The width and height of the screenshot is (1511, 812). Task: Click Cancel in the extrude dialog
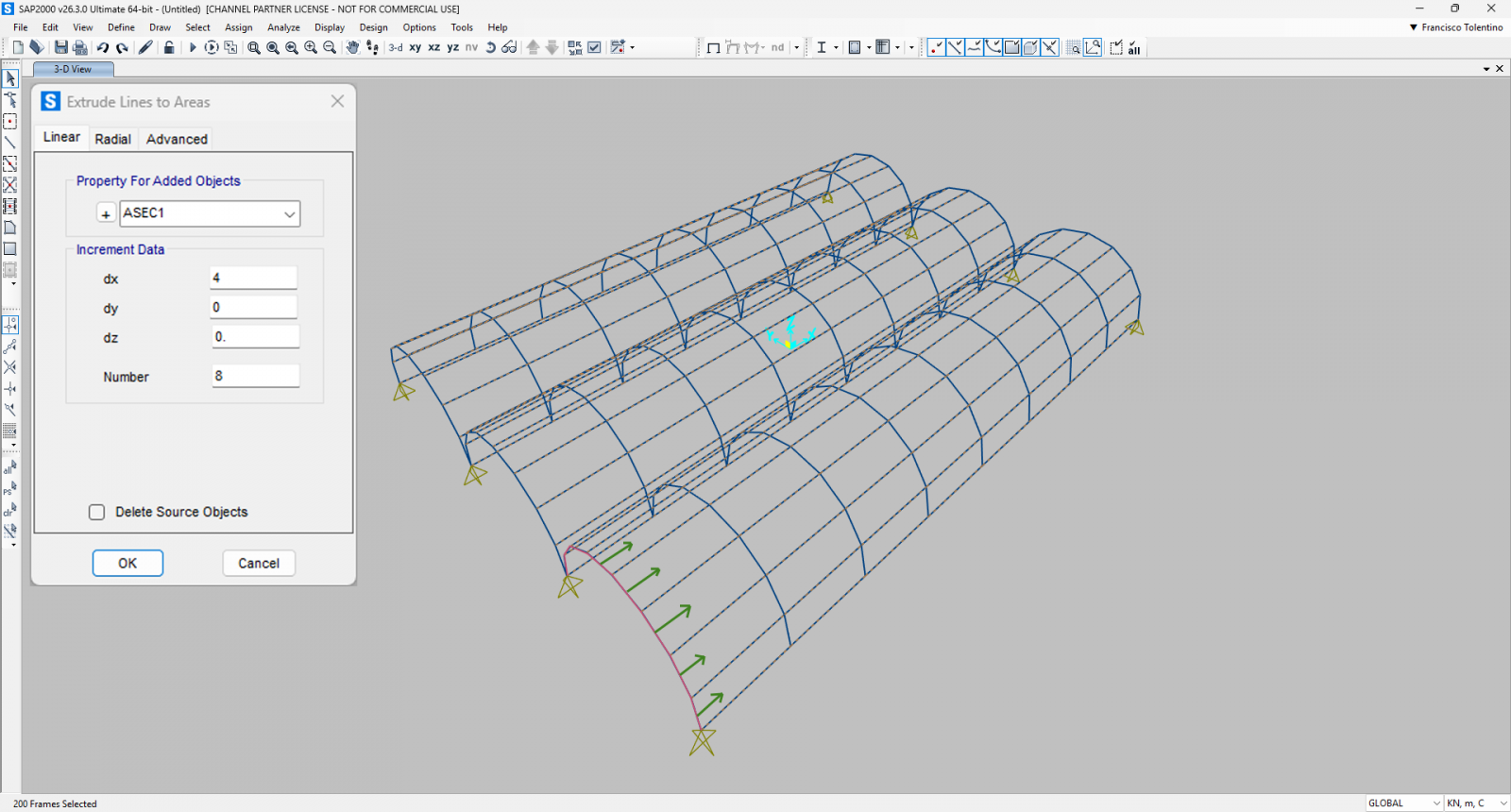point(259,564)
